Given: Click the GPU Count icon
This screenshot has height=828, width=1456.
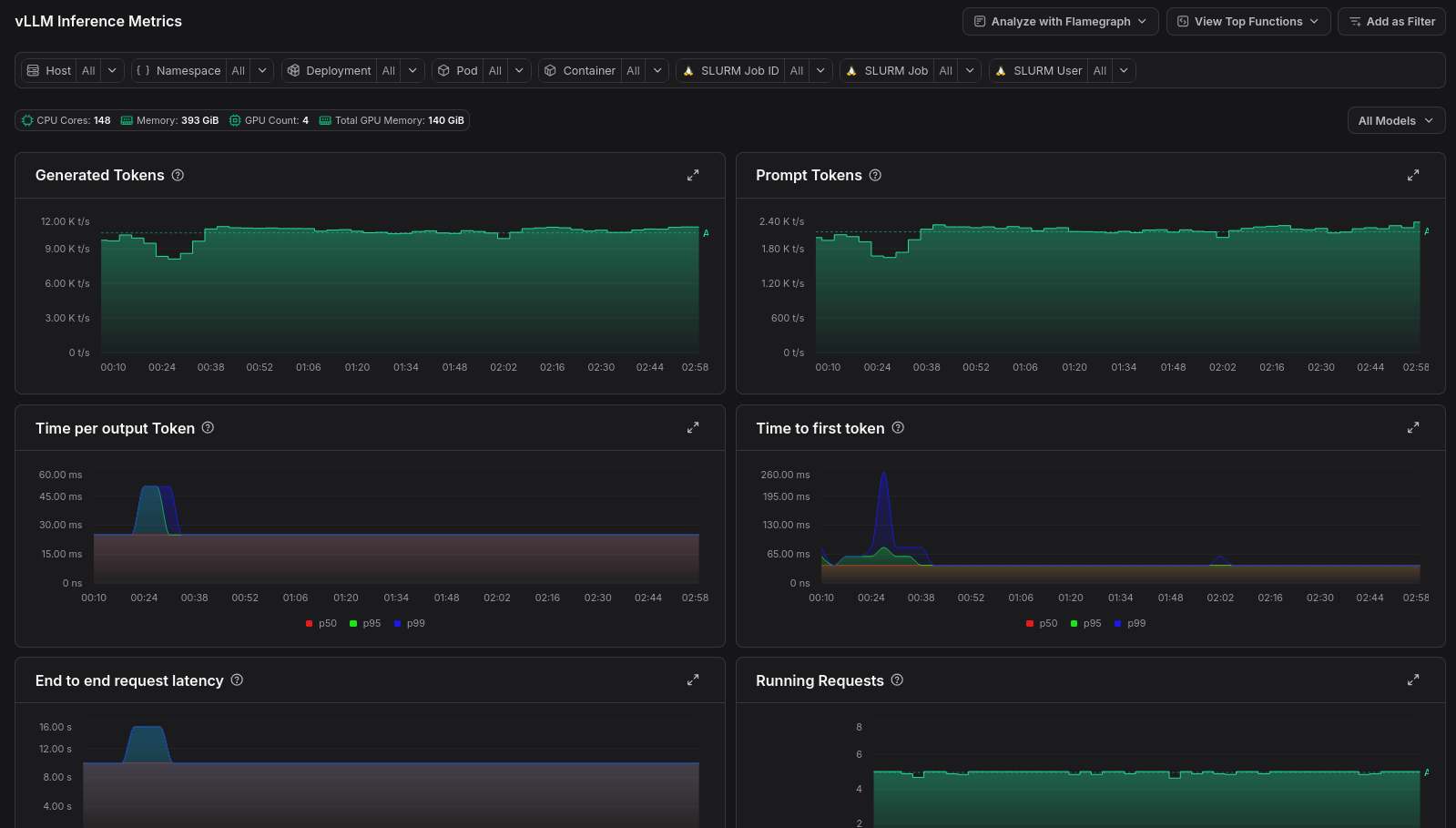Looking at the screenshot, I should point(235,120).
